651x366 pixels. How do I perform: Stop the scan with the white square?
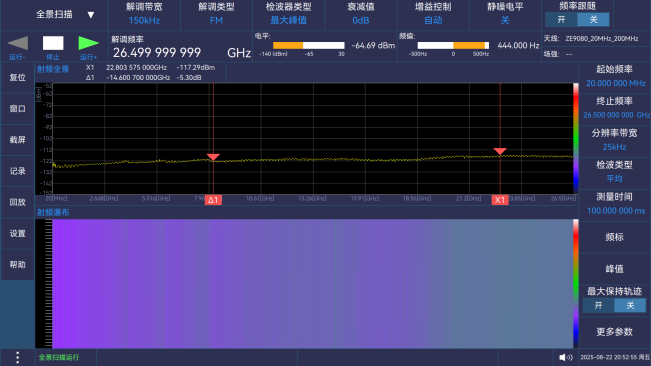[53, 43]
